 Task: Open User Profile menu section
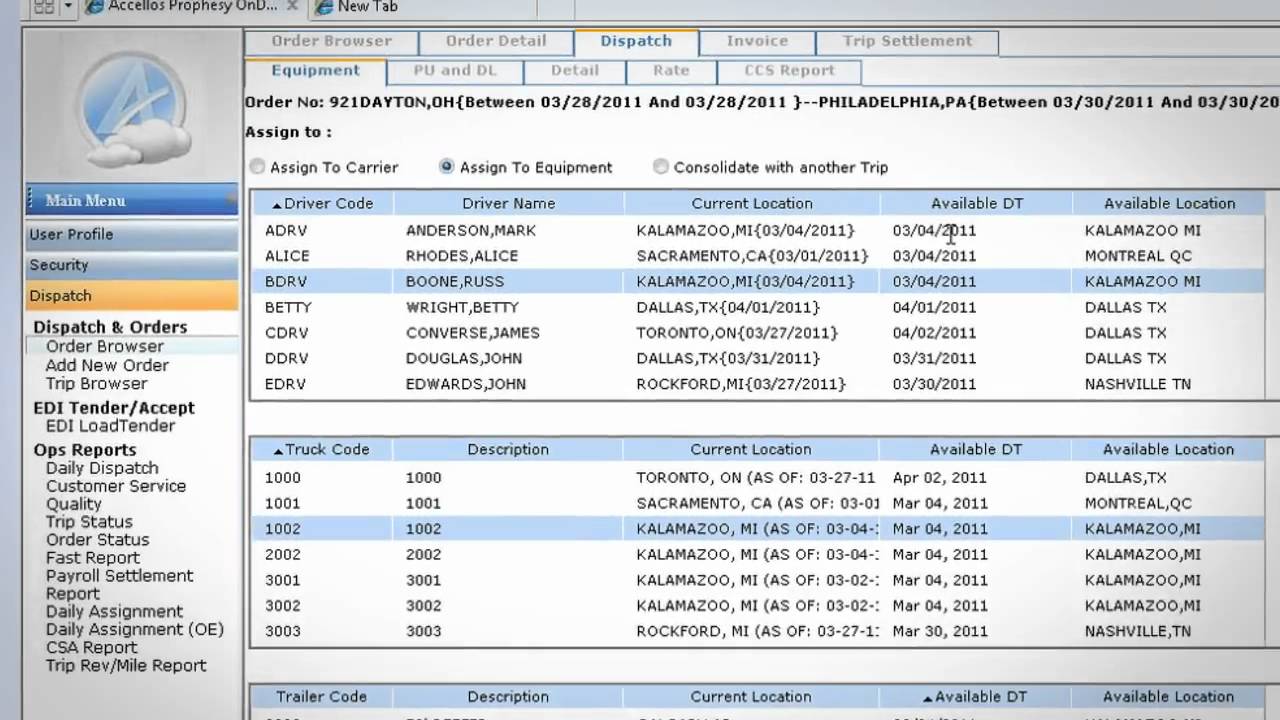[132, 235]
